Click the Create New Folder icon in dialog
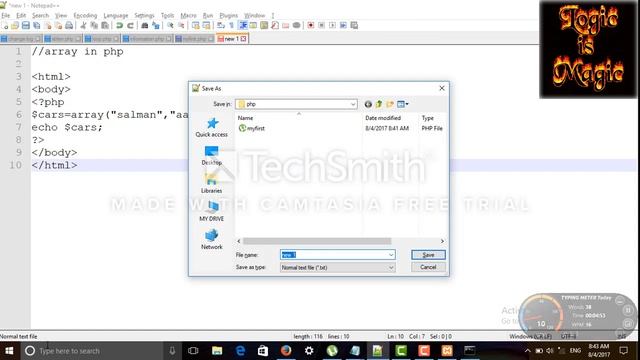 pos(390,104)
